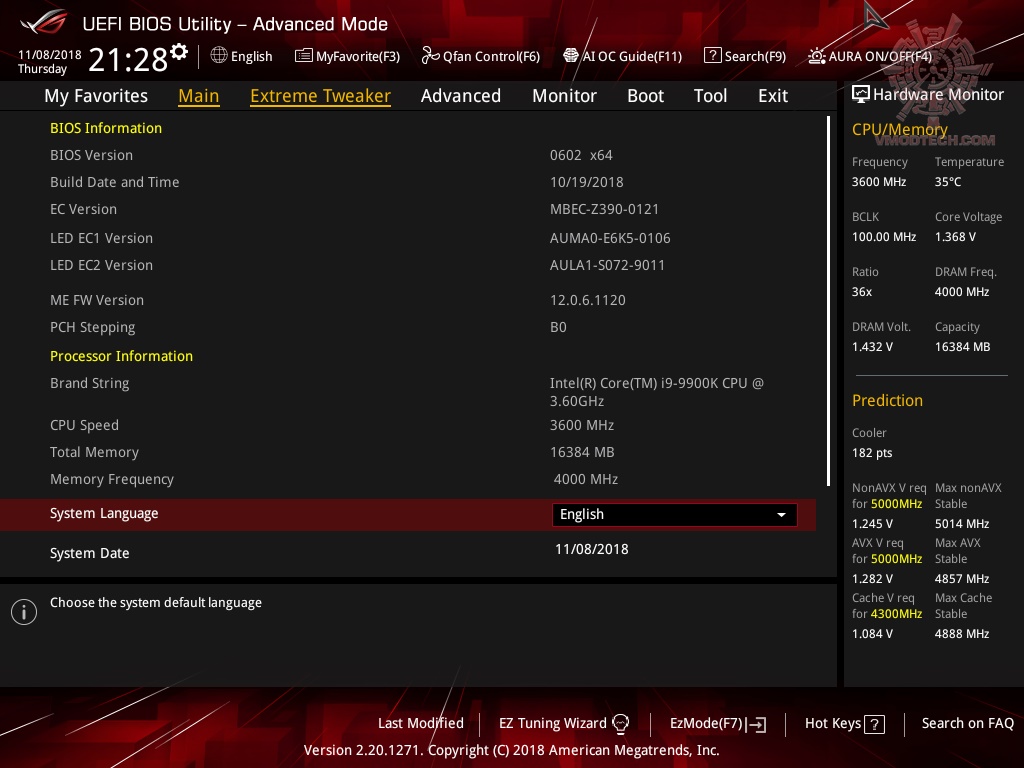
Task: Click the Core Voltage 1.368 V reading
Action: tap(955, 237)
